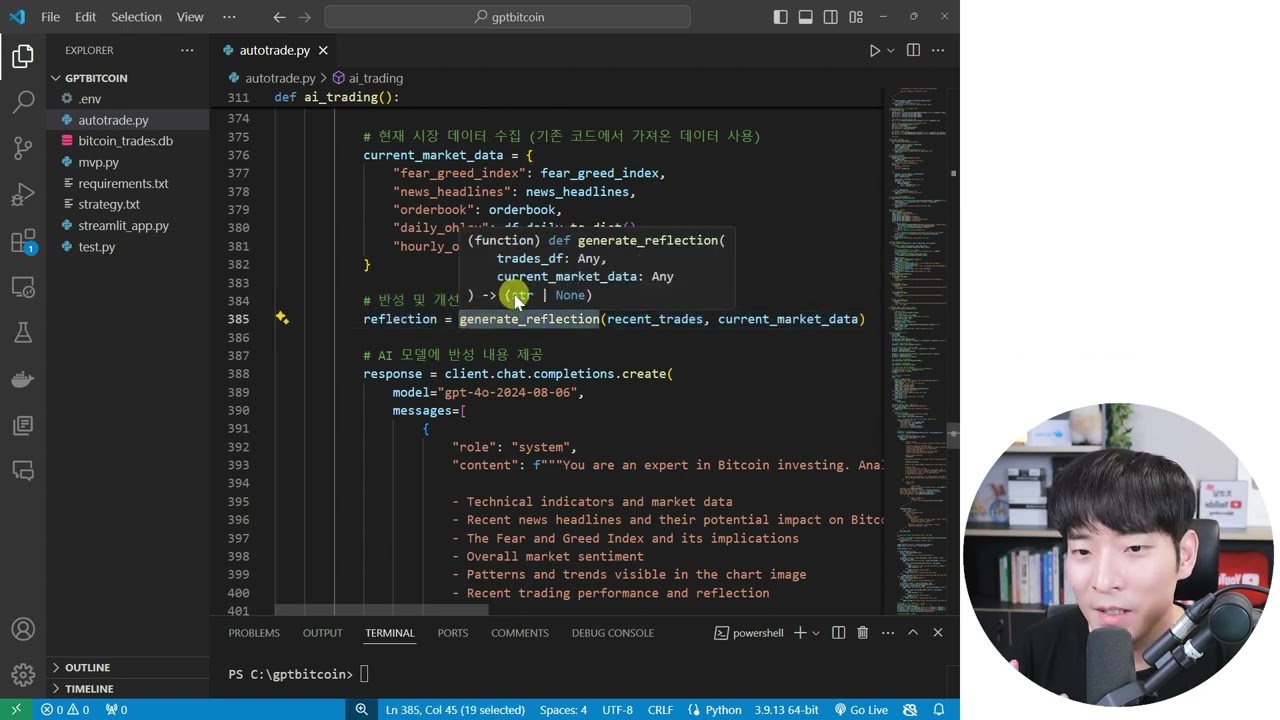
Task: Switch to the PORTS panel tab
Action: [452, 633]
